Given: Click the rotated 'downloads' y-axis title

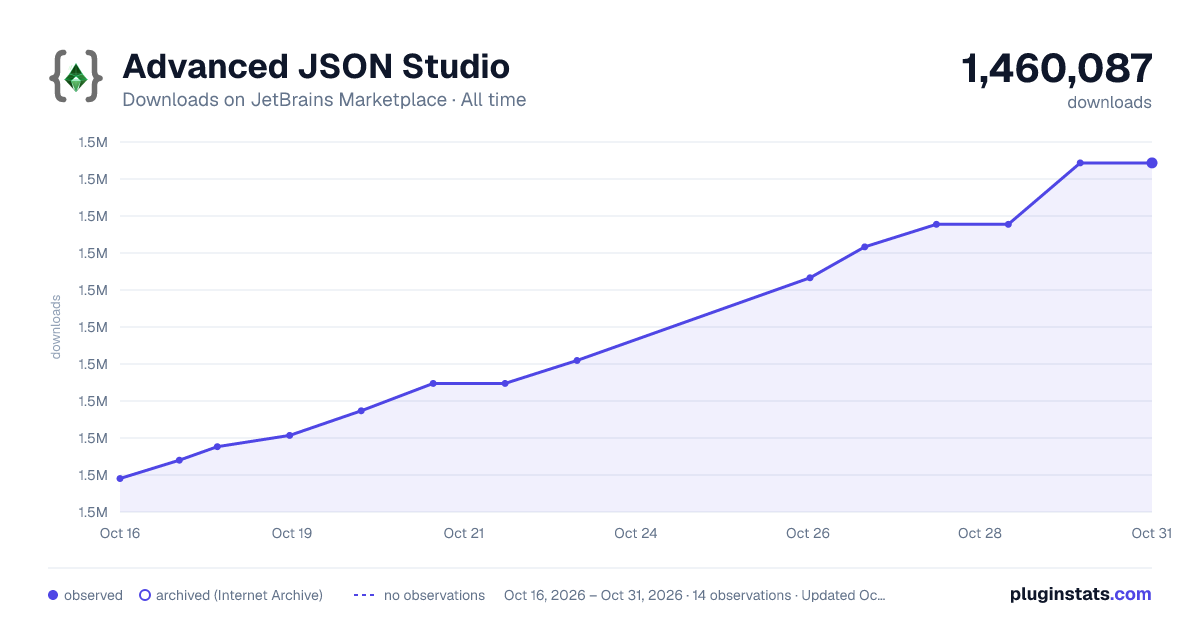Looking at the screenshot, I should coord(56,327).
